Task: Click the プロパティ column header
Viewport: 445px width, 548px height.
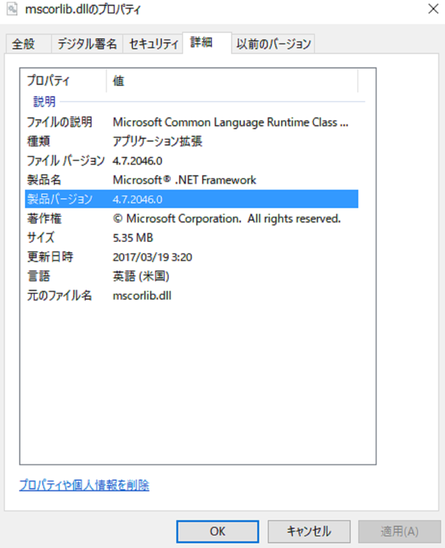Action: 63,81
